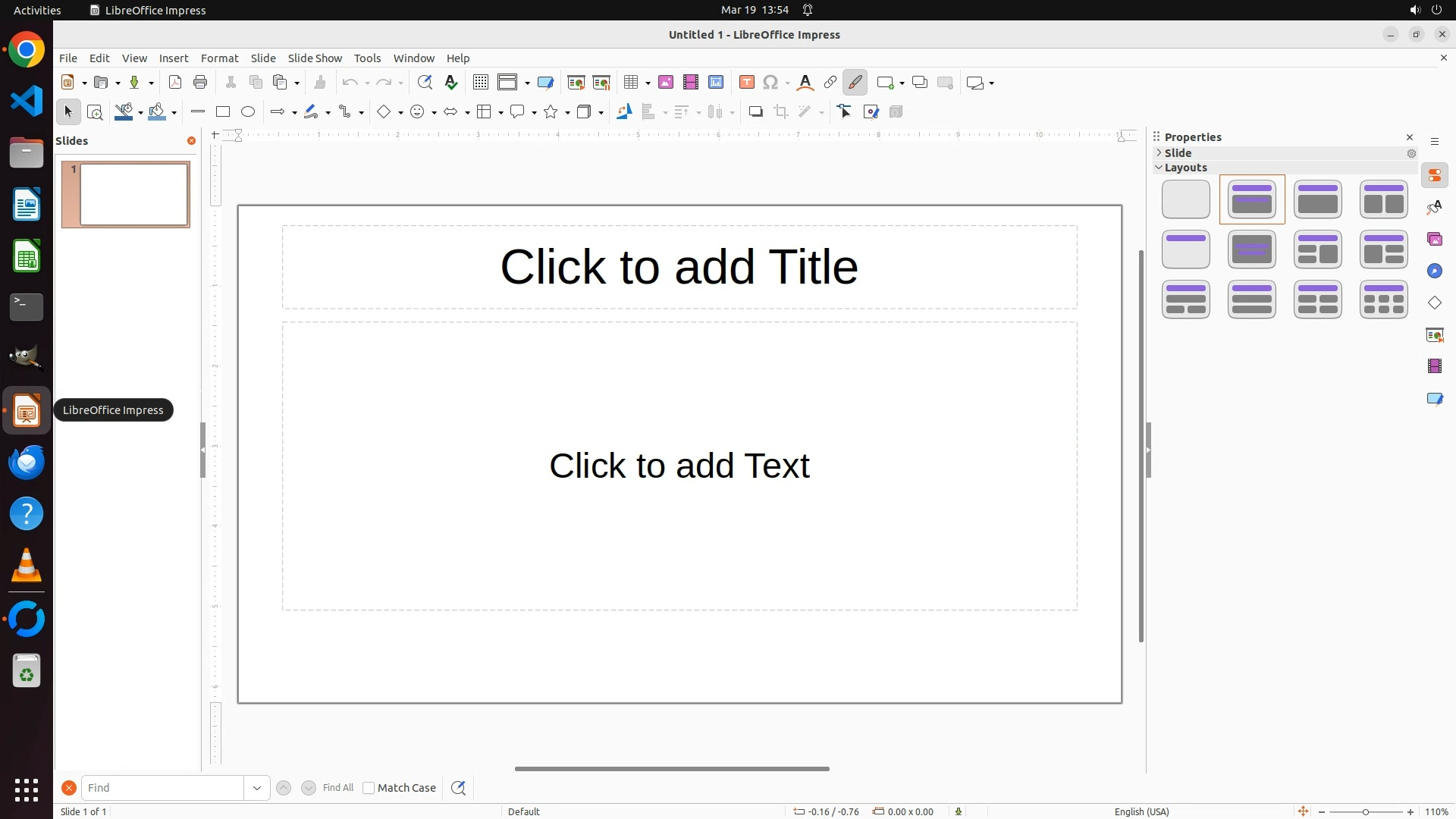The width and height of the screenshot is (1456, 819).
Task: Open the Find history dropdown arrow
Action: point(257,788)
